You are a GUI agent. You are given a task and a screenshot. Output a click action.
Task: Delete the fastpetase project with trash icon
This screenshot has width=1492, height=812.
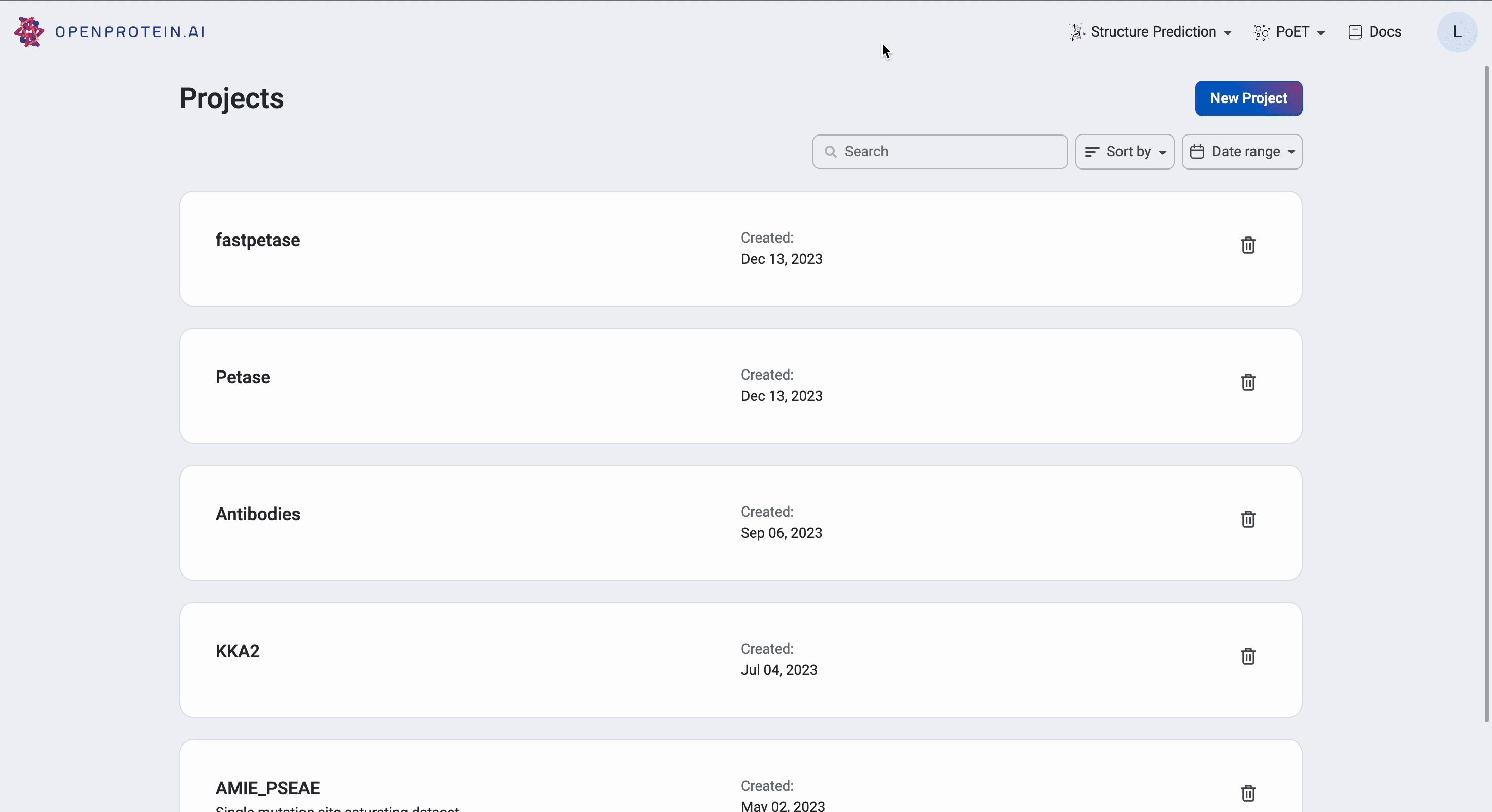pos(1247,246)
